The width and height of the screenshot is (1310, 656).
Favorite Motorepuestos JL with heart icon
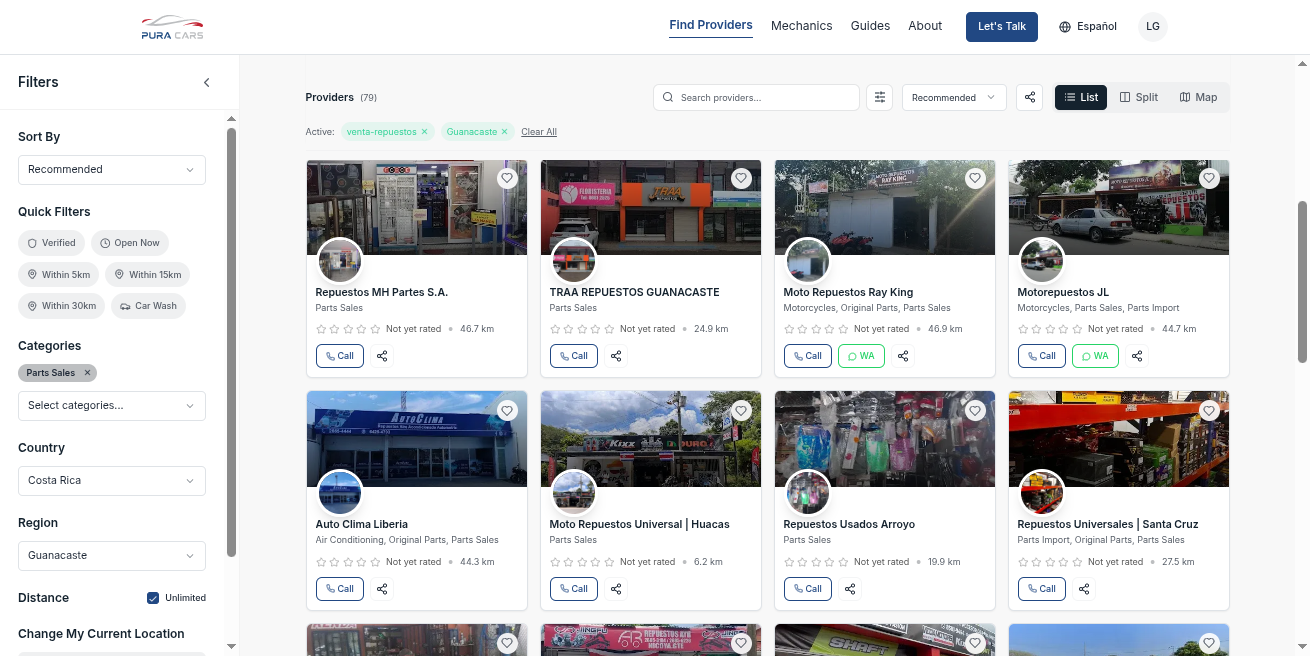1209,178
